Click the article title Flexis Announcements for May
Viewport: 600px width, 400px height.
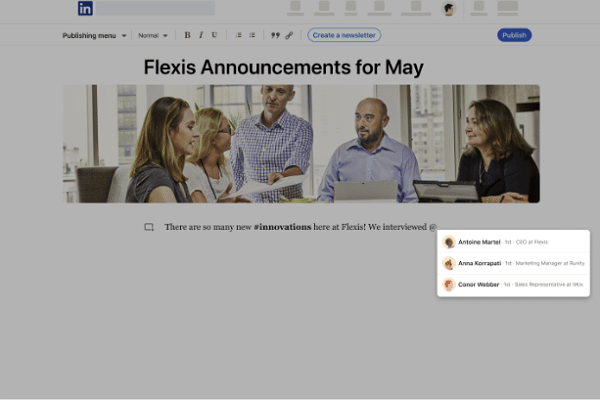click(283, 68)
